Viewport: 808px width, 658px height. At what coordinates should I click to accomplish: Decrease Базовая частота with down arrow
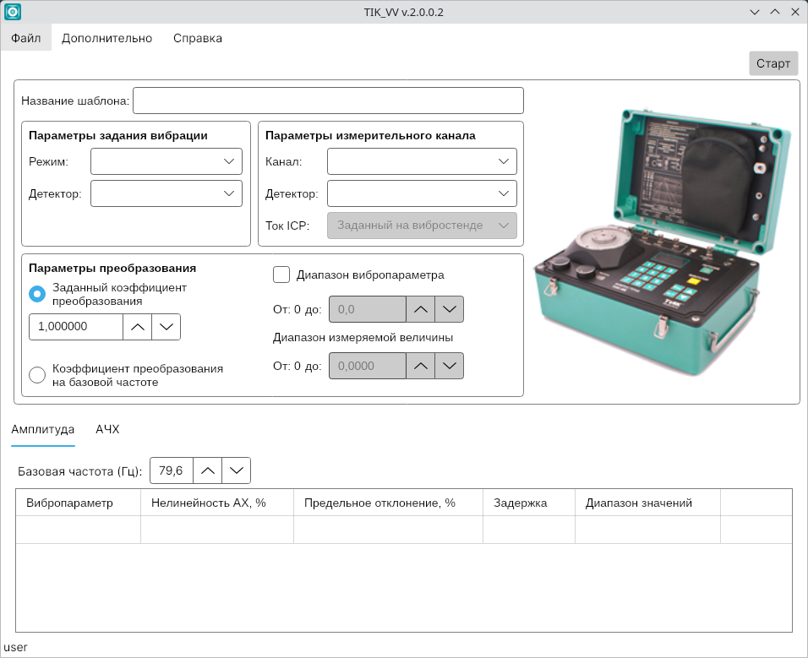pos(236,470)
